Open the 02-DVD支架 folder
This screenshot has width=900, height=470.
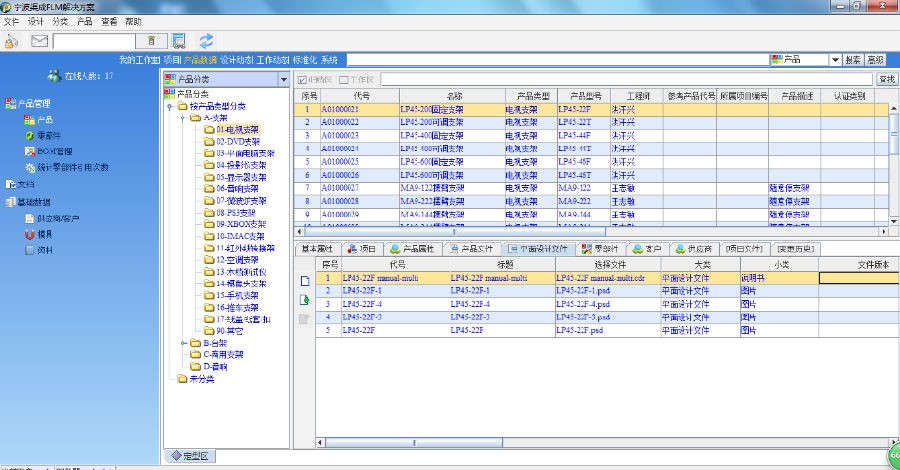236,142
